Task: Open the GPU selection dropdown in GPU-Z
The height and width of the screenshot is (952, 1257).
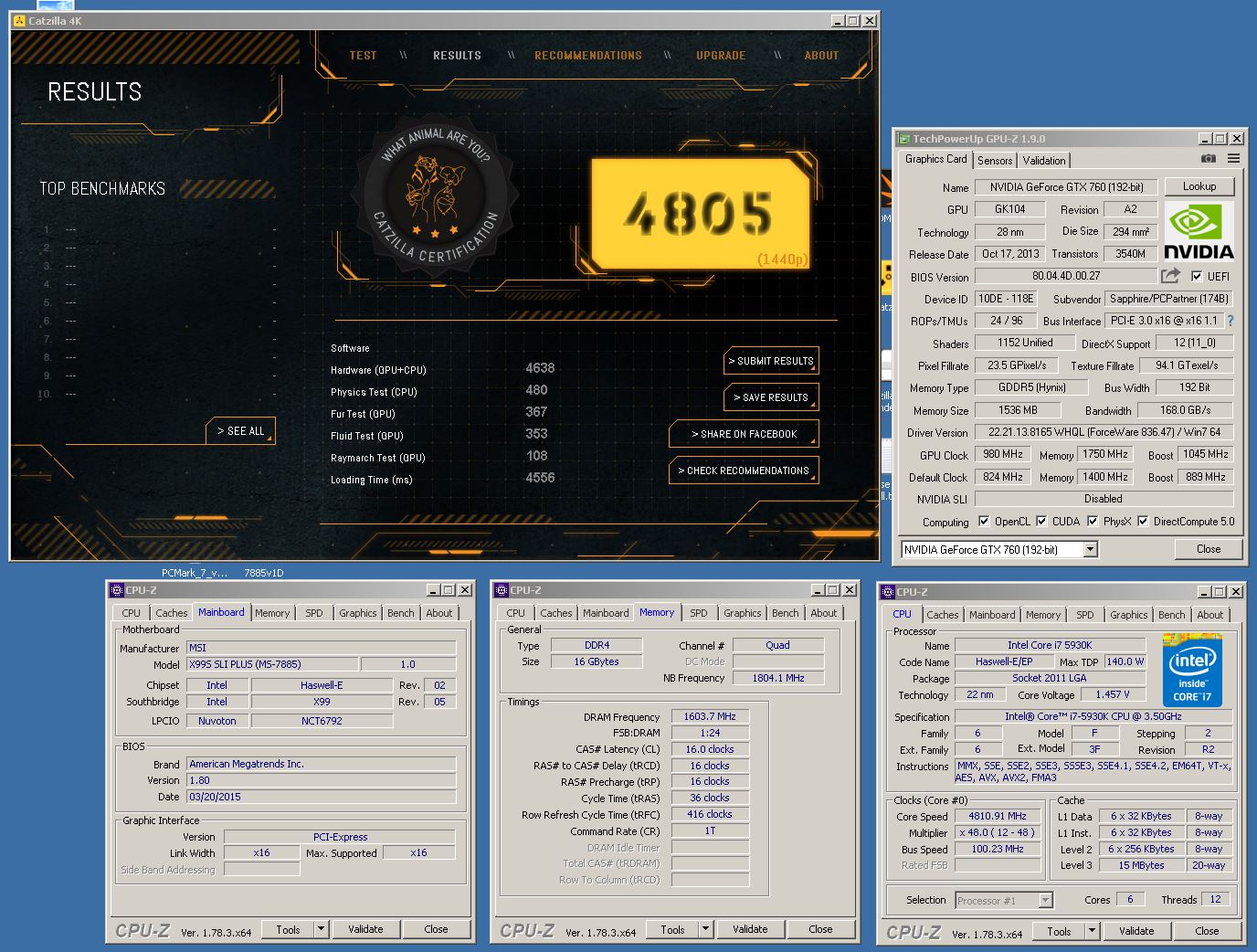Action: (1090, 549)
